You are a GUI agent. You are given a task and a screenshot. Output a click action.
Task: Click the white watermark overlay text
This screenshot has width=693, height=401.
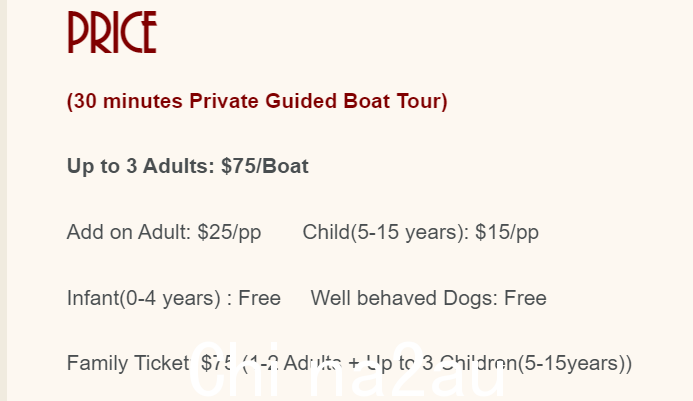pyautogui.click(x=347, y=370)
